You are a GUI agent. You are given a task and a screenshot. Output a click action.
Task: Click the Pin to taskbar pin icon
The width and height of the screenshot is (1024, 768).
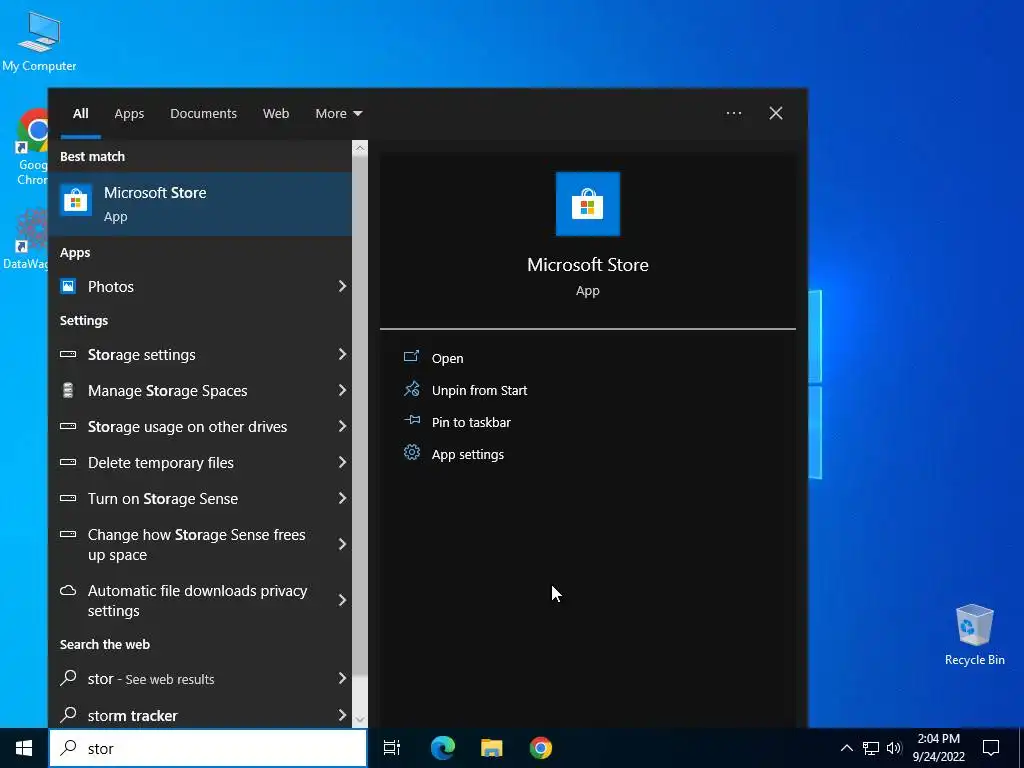pos(411,421)
